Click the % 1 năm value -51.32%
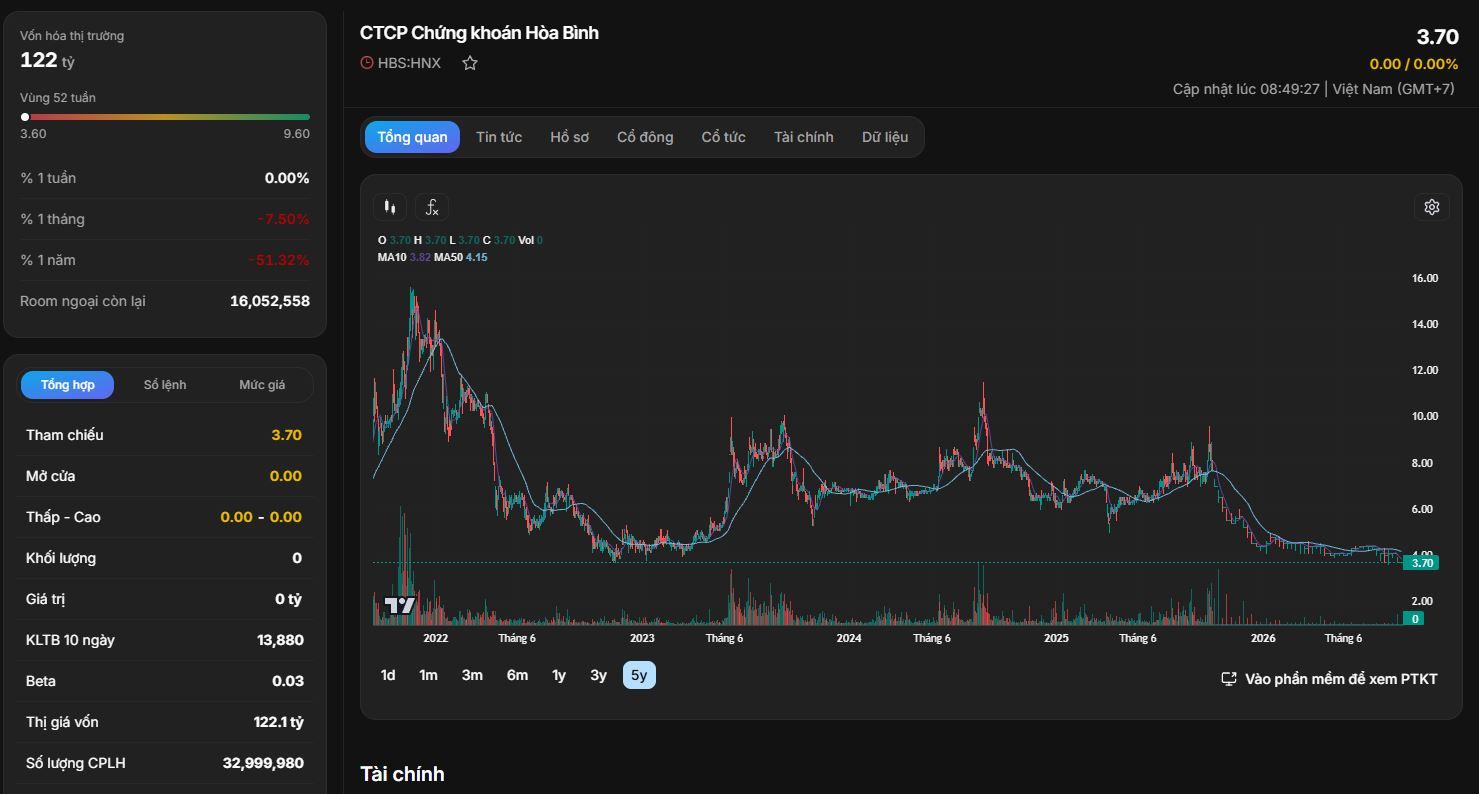Viewport: 1479px width, 794px height. (x=279, y=260)
